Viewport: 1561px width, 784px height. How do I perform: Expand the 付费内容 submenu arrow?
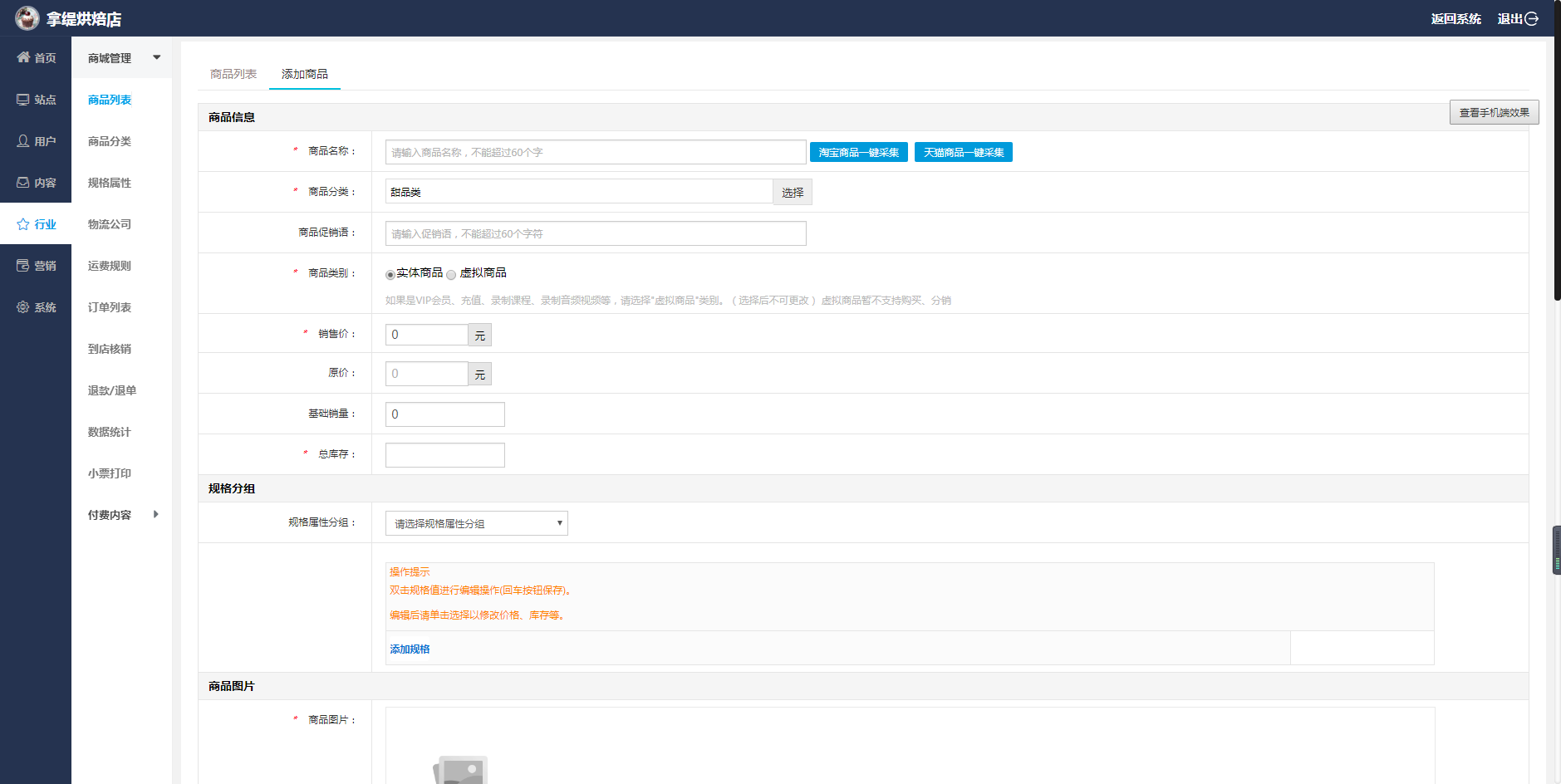point(156,514)
